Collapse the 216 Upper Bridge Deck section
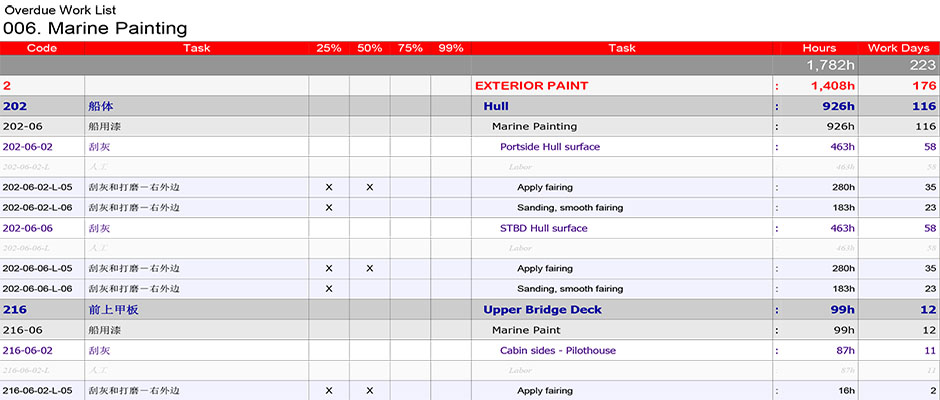This screenshot has width=940, height=400. click(x=470, y=309)
